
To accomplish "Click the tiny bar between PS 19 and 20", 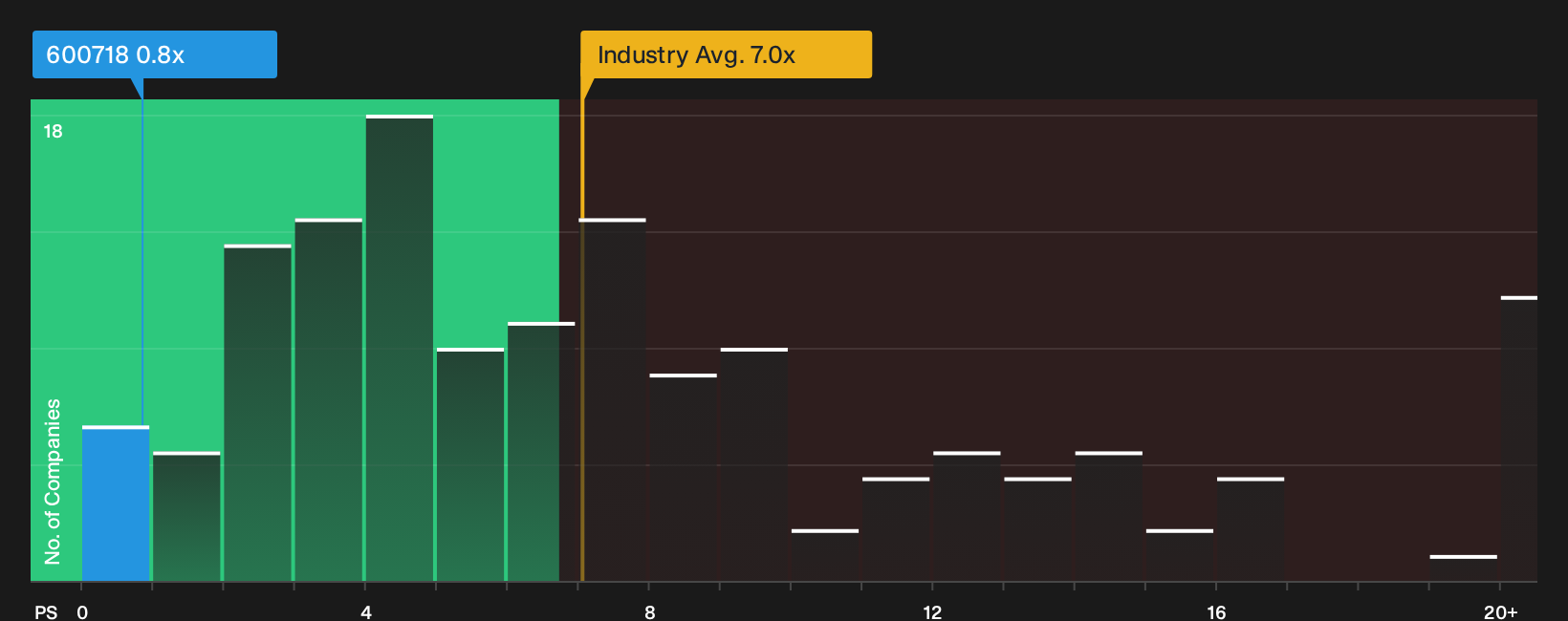I will pos(1464,568).
